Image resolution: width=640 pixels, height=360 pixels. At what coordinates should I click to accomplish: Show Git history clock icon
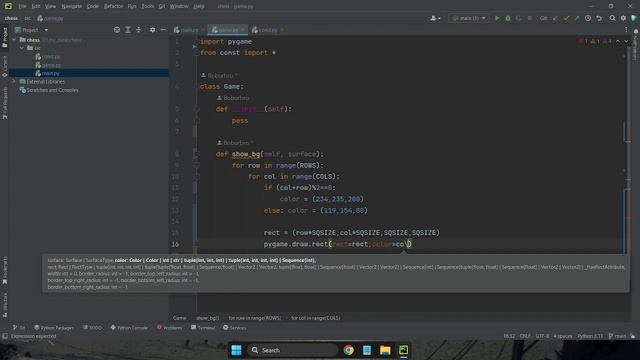click(x=588, y=18)
